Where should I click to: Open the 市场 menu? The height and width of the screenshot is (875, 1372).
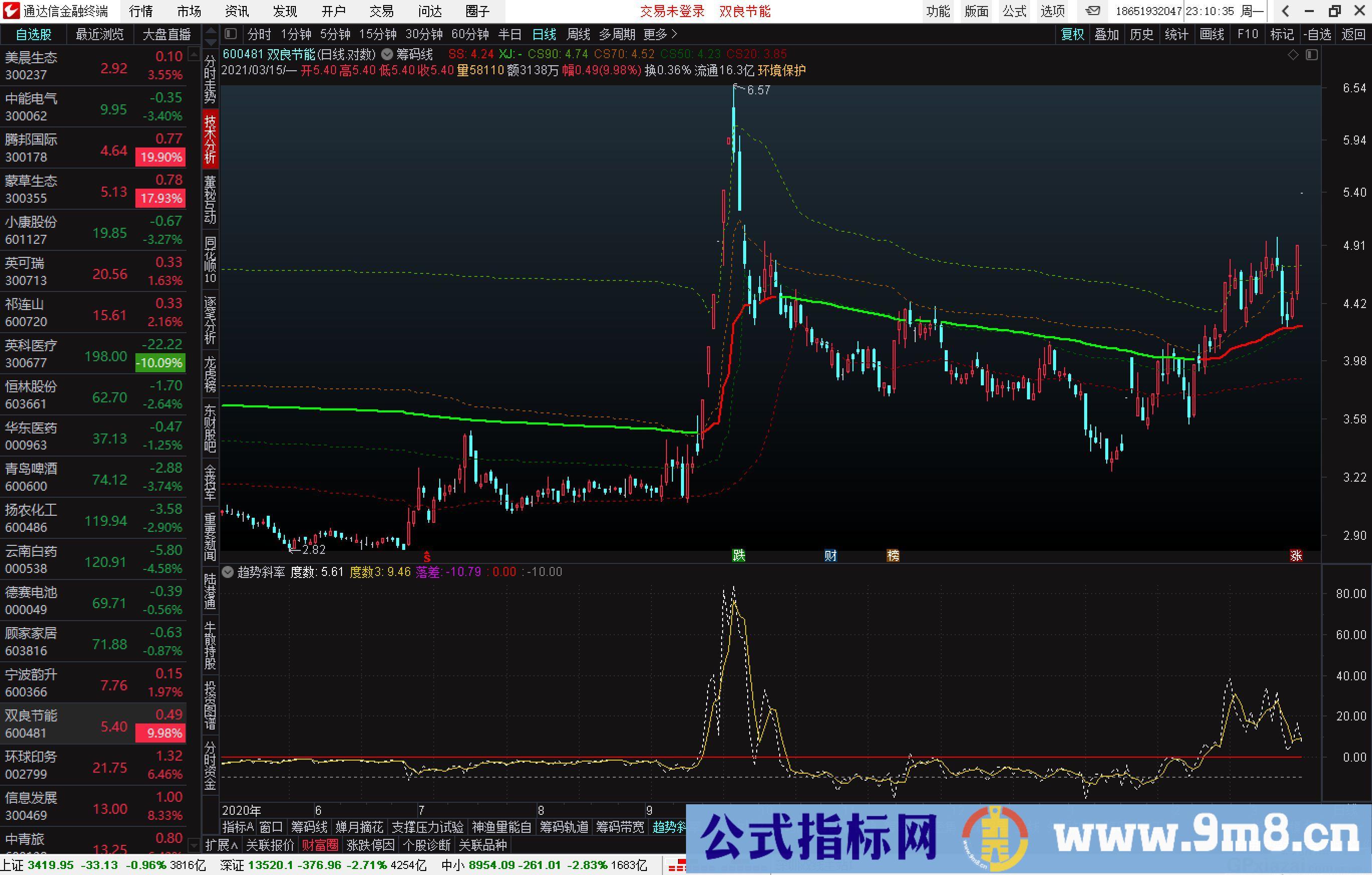coord(189,11)
